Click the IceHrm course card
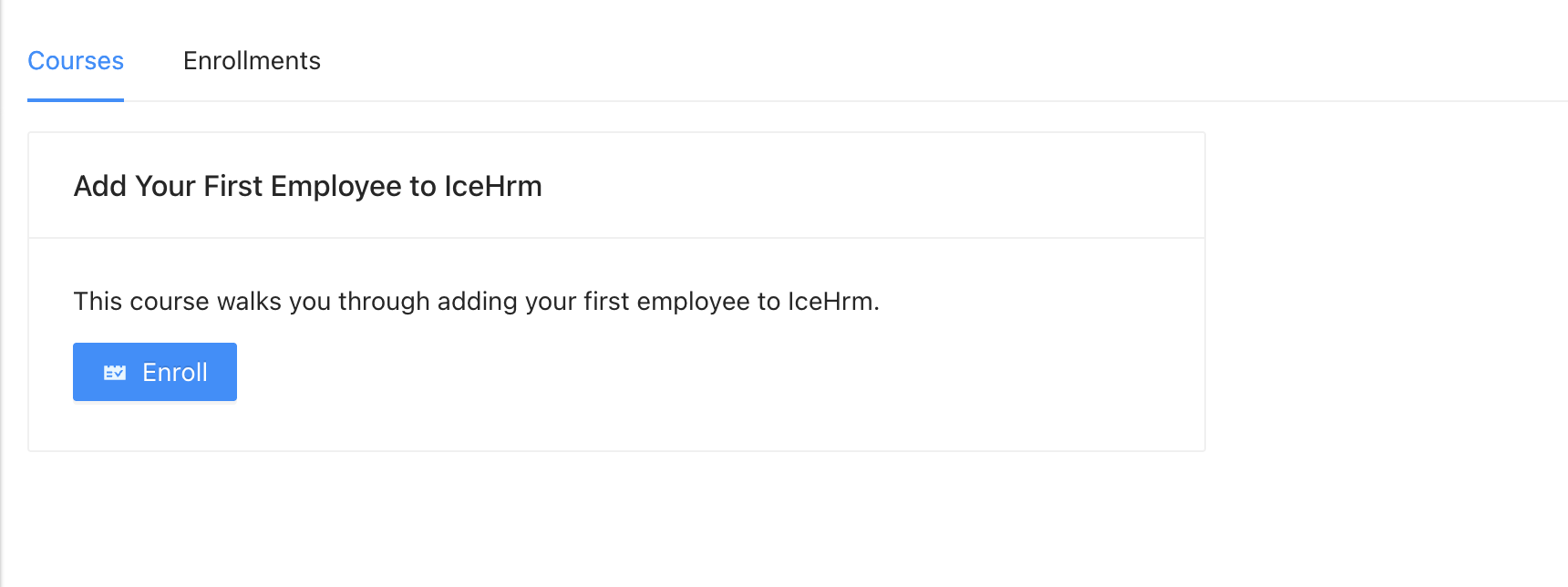This screenshot has width=1568, height=587. (617, 289)
